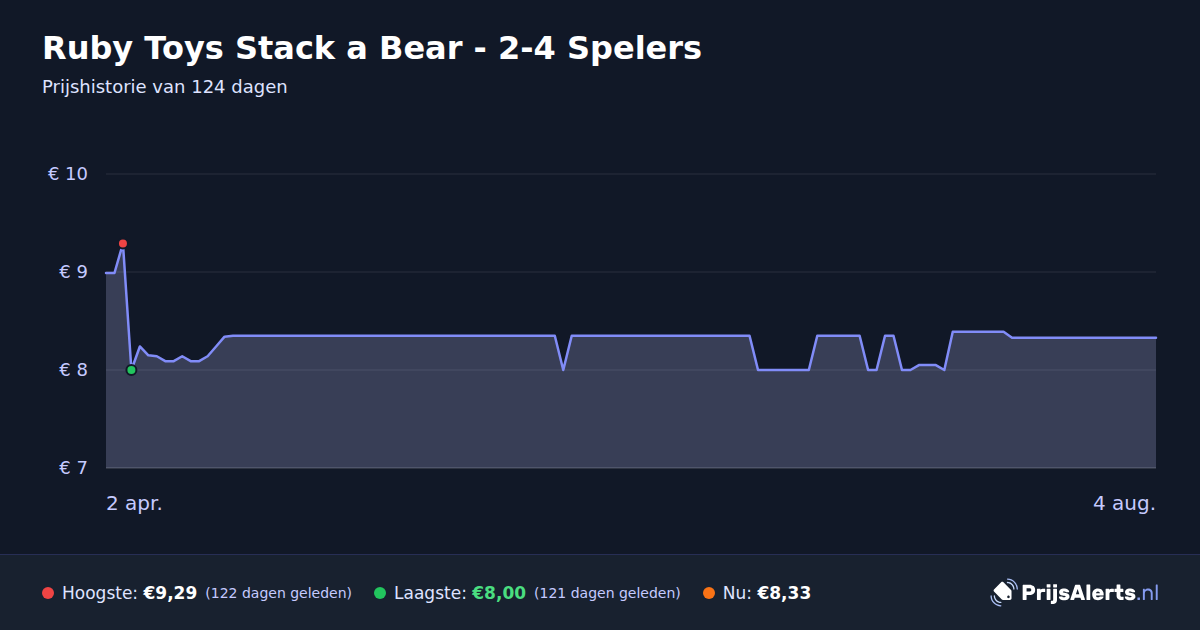The width and height of the screenshot is (1200, 630).
Task: Click the PrijsAlerts tag logo icon
Action: pos(1003,593)
